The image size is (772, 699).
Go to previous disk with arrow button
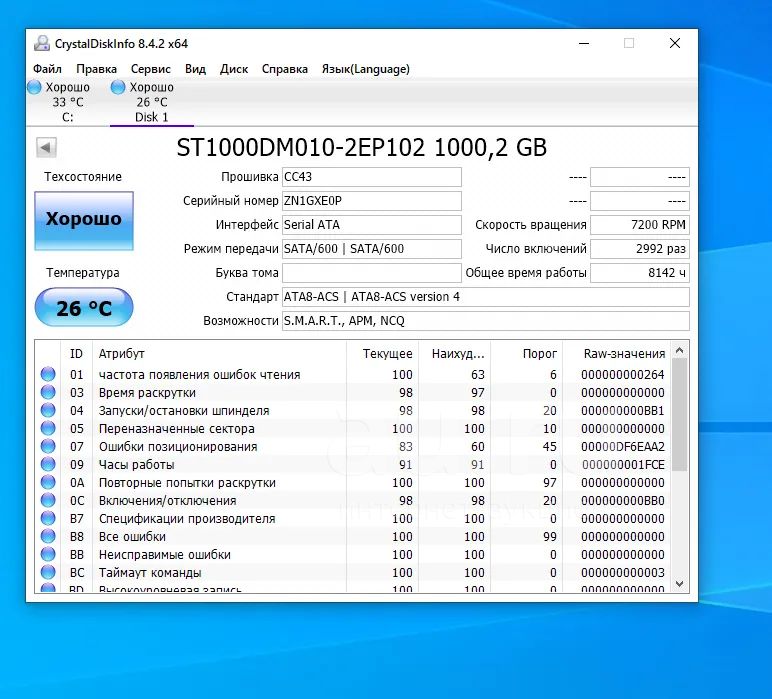[x=46, y=147]
